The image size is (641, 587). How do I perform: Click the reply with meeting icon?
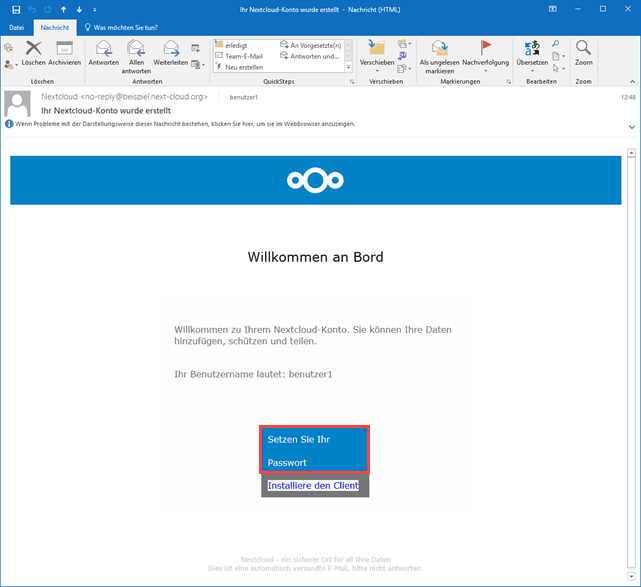coord(196,49)
